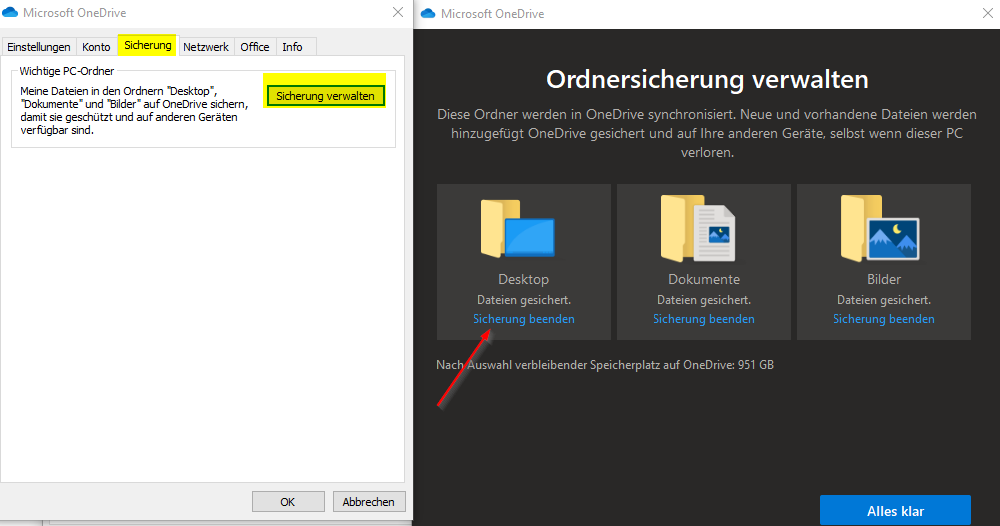Click the Wichtige PC-Ordner group label
1000x526 pixels.
coord(67,71)
